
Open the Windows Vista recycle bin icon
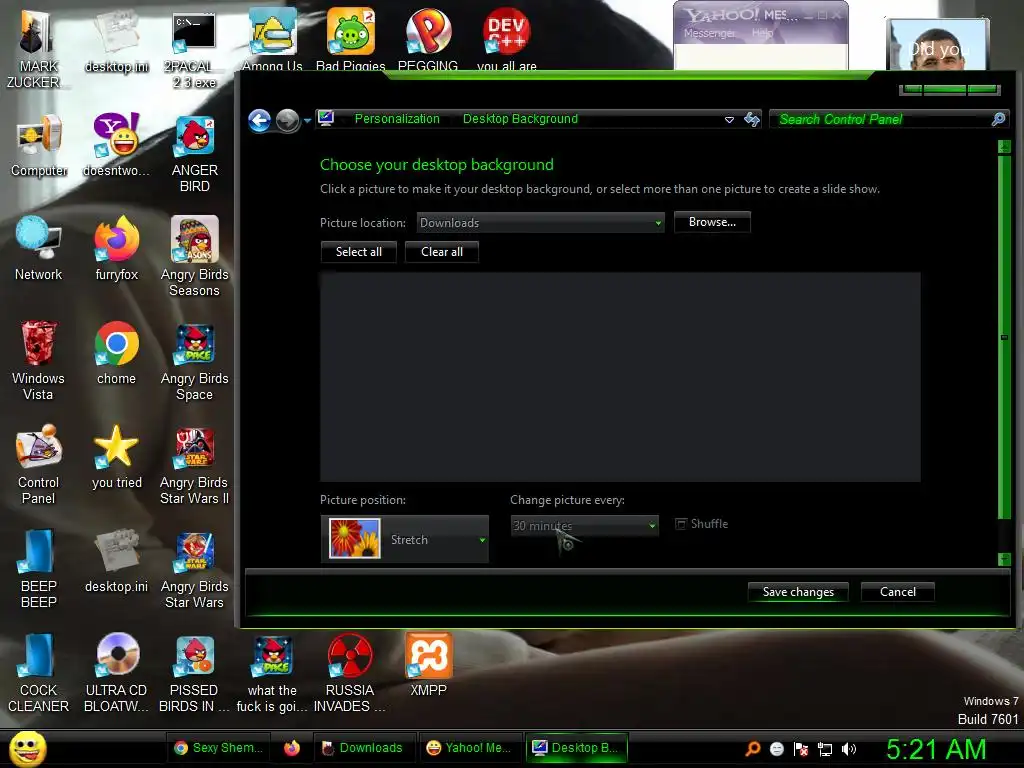point(39,360)
